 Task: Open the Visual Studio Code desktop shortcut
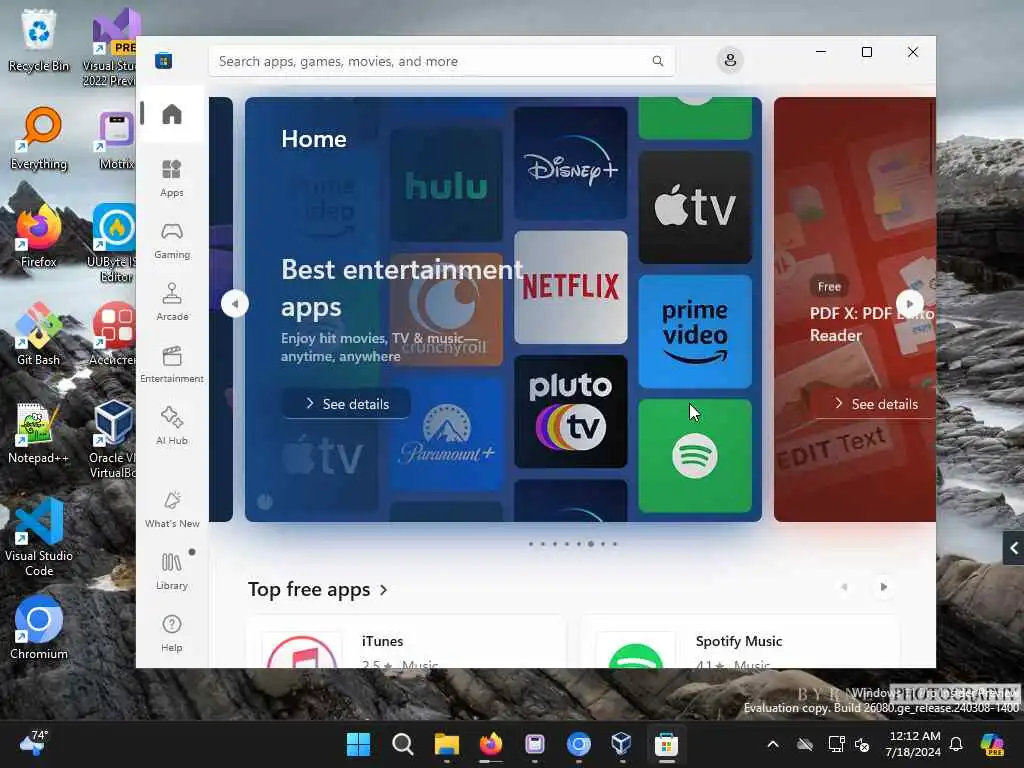point(39,537)
